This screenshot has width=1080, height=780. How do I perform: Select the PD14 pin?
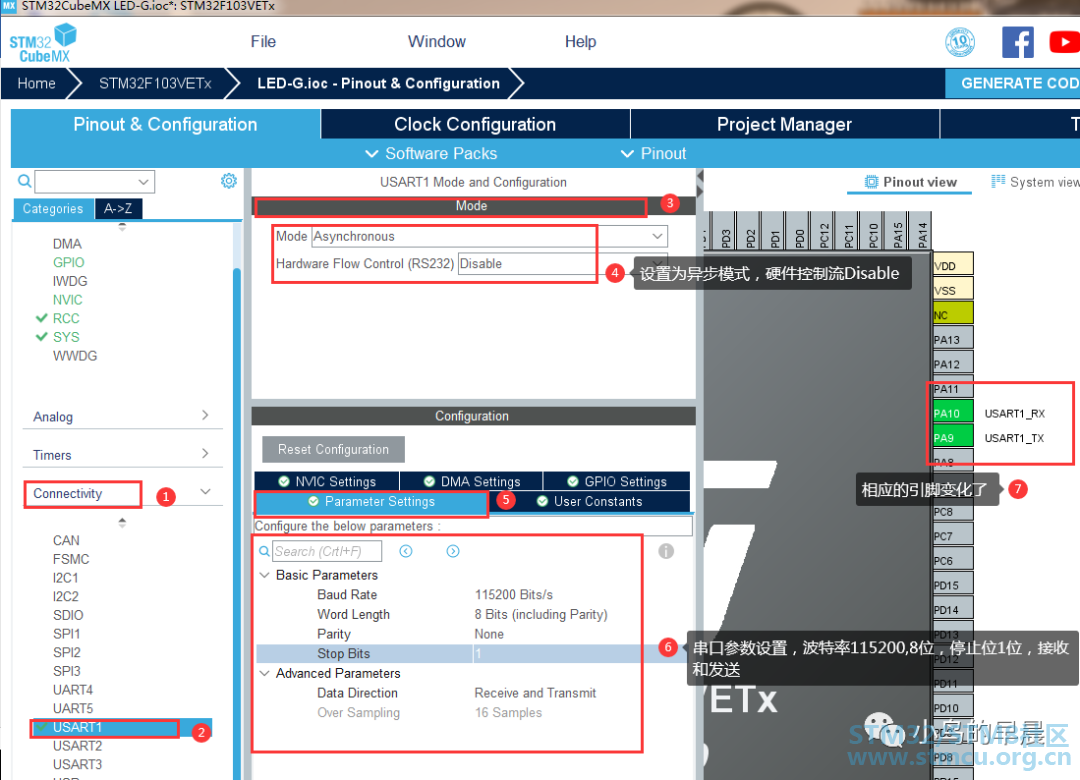[953, 610]
